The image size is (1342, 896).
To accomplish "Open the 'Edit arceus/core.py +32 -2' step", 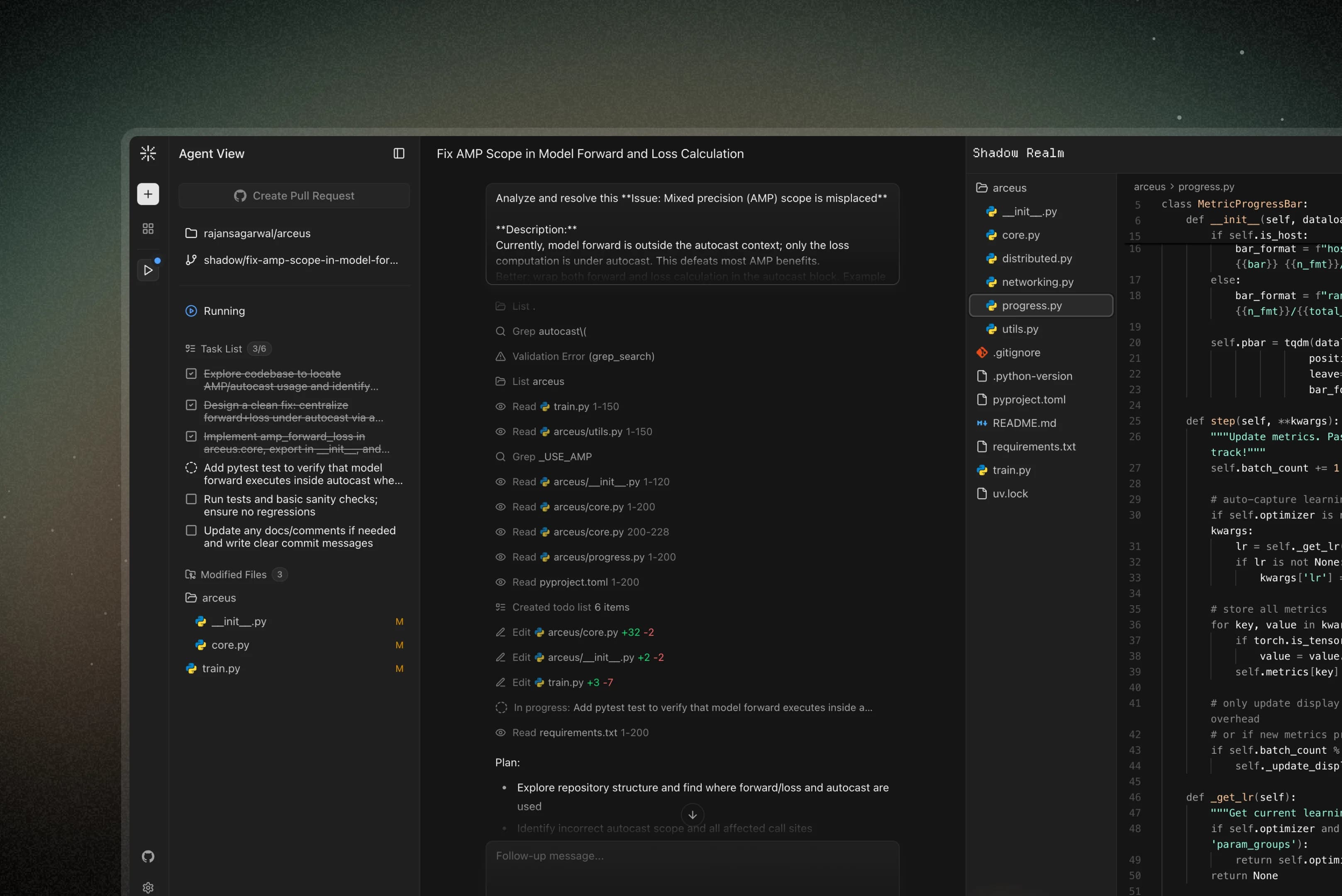I will click(x=583, y=632).
